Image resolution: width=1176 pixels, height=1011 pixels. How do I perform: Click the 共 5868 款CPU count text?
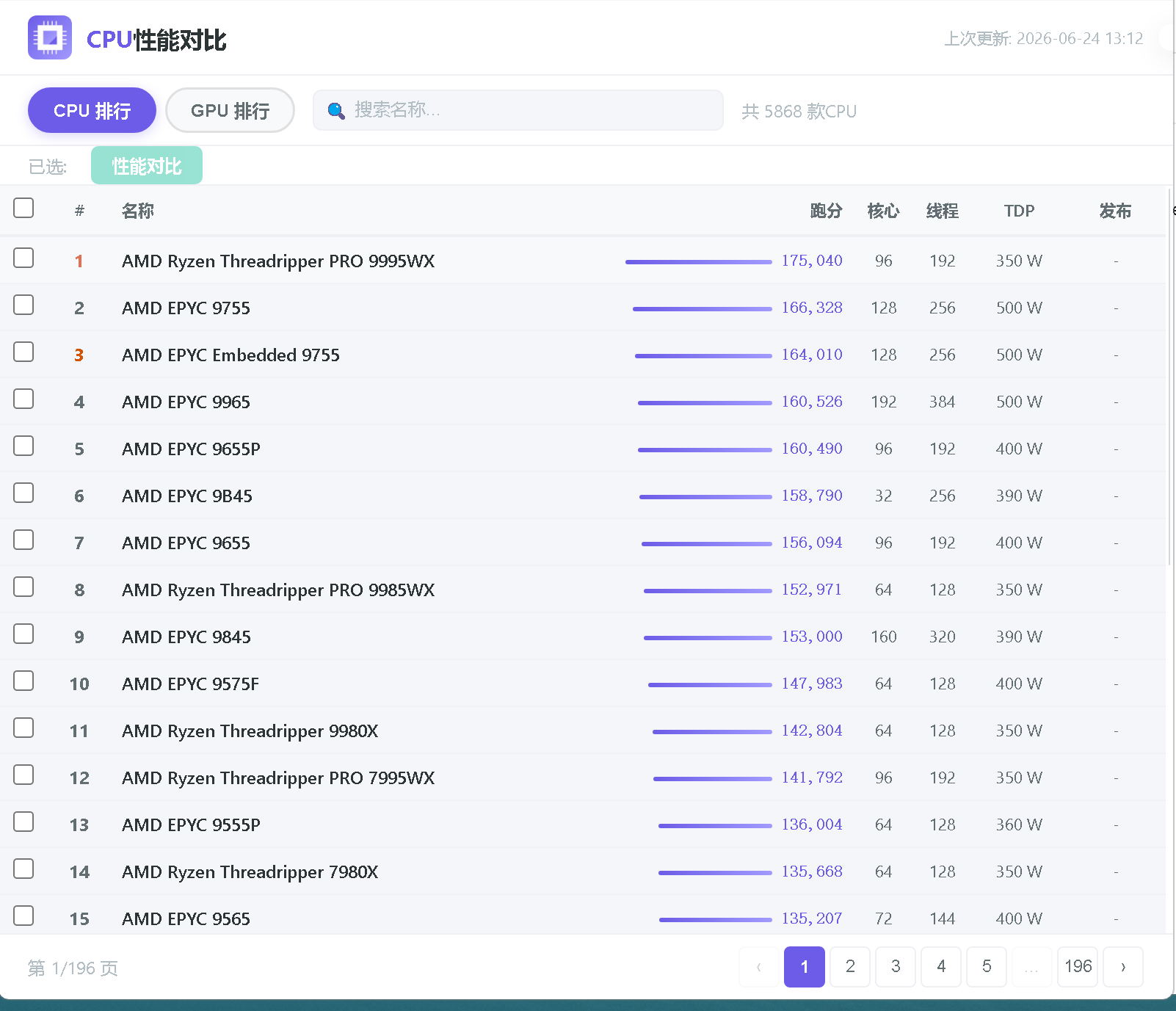coord(799,112)
